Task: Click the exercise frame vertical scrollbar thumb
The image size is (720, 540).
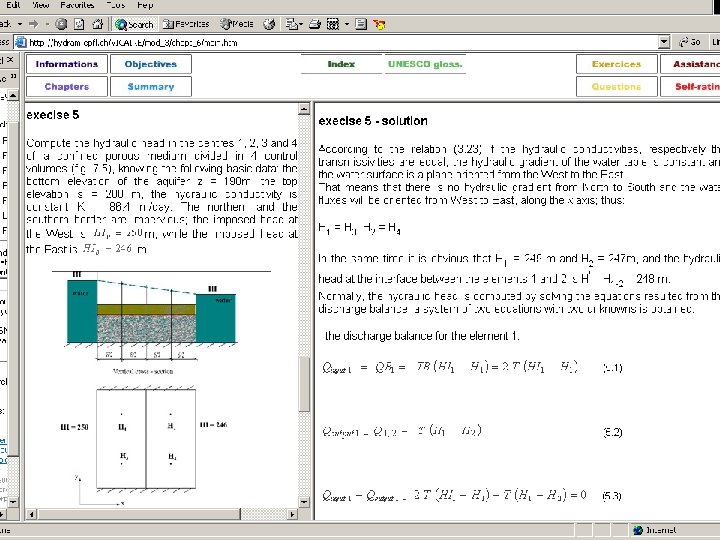Action: tap(304, 384)
